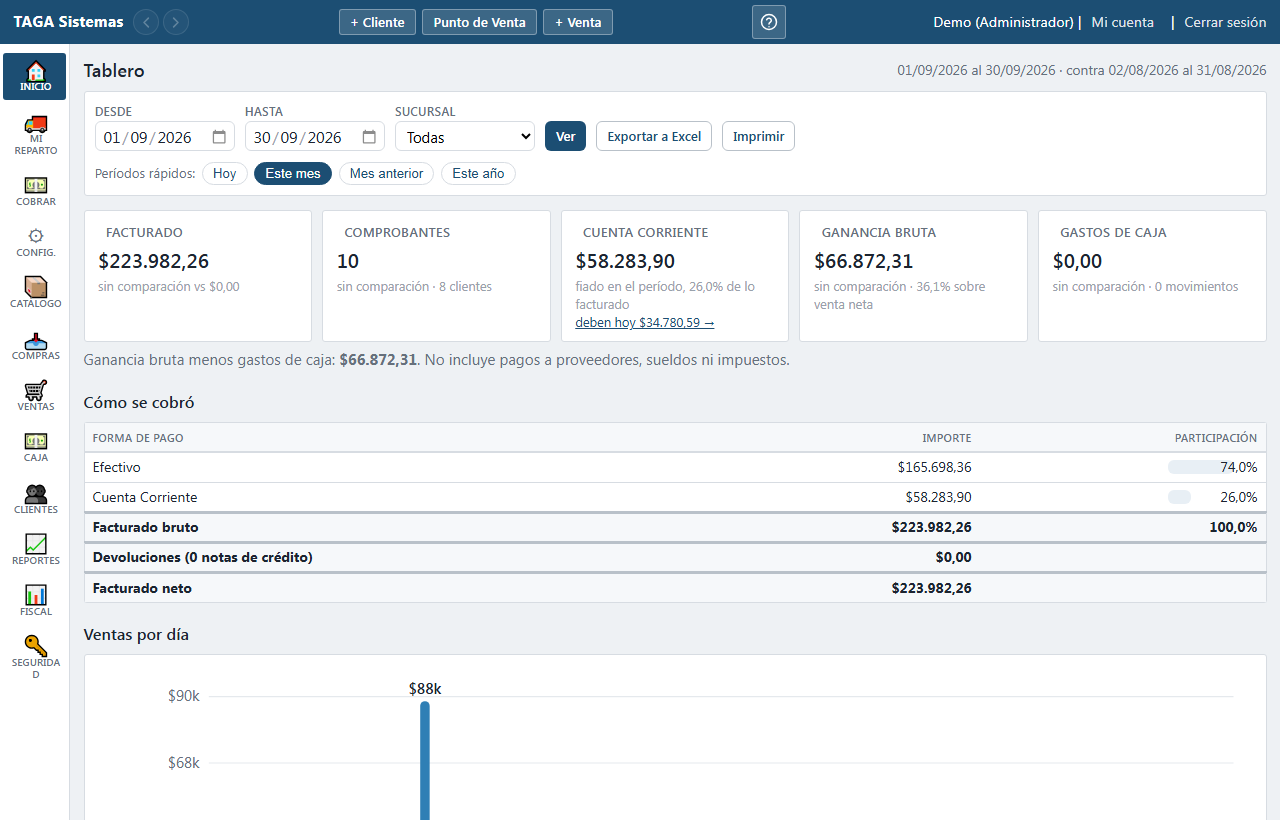Open calendar picker for Hasta date

click(370, 137)
